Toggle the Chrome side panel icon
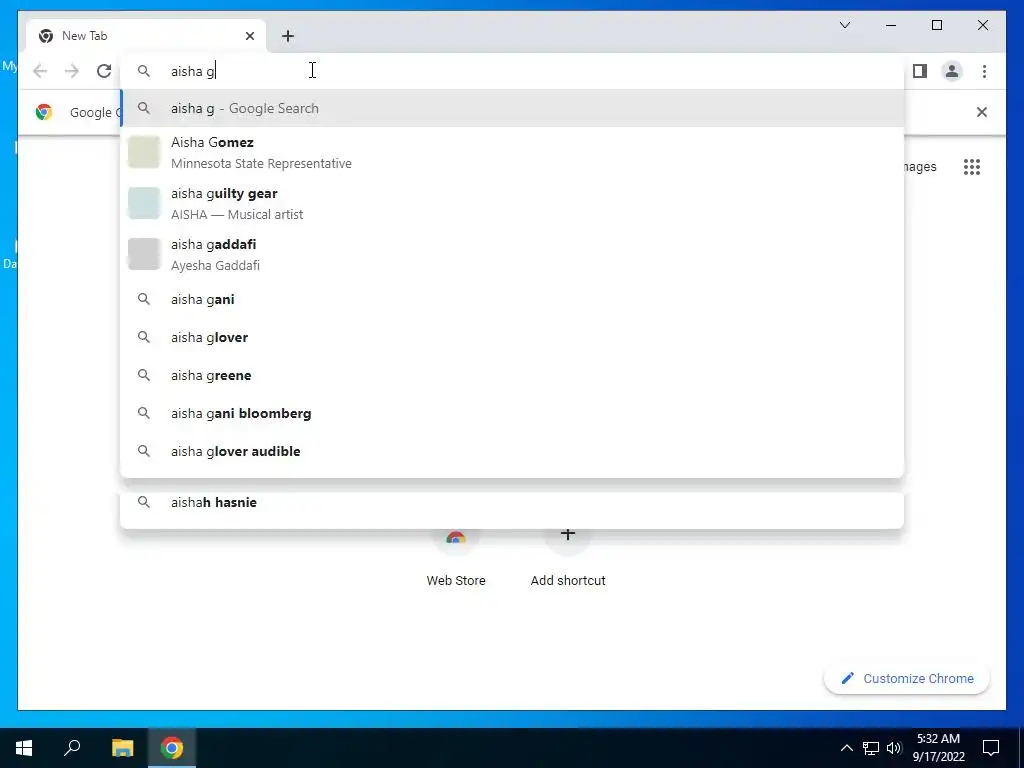 tap(920, 71)
